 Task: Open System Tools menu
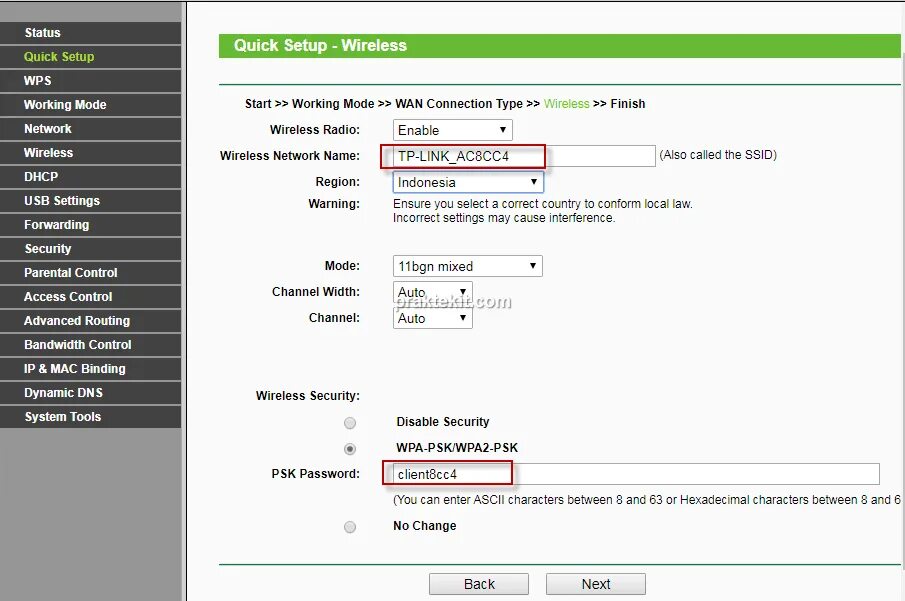(90, 416)
